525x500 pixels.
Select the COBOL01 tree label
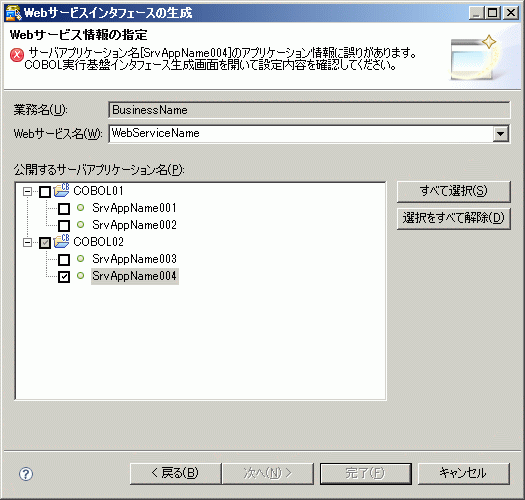[98, 191]
